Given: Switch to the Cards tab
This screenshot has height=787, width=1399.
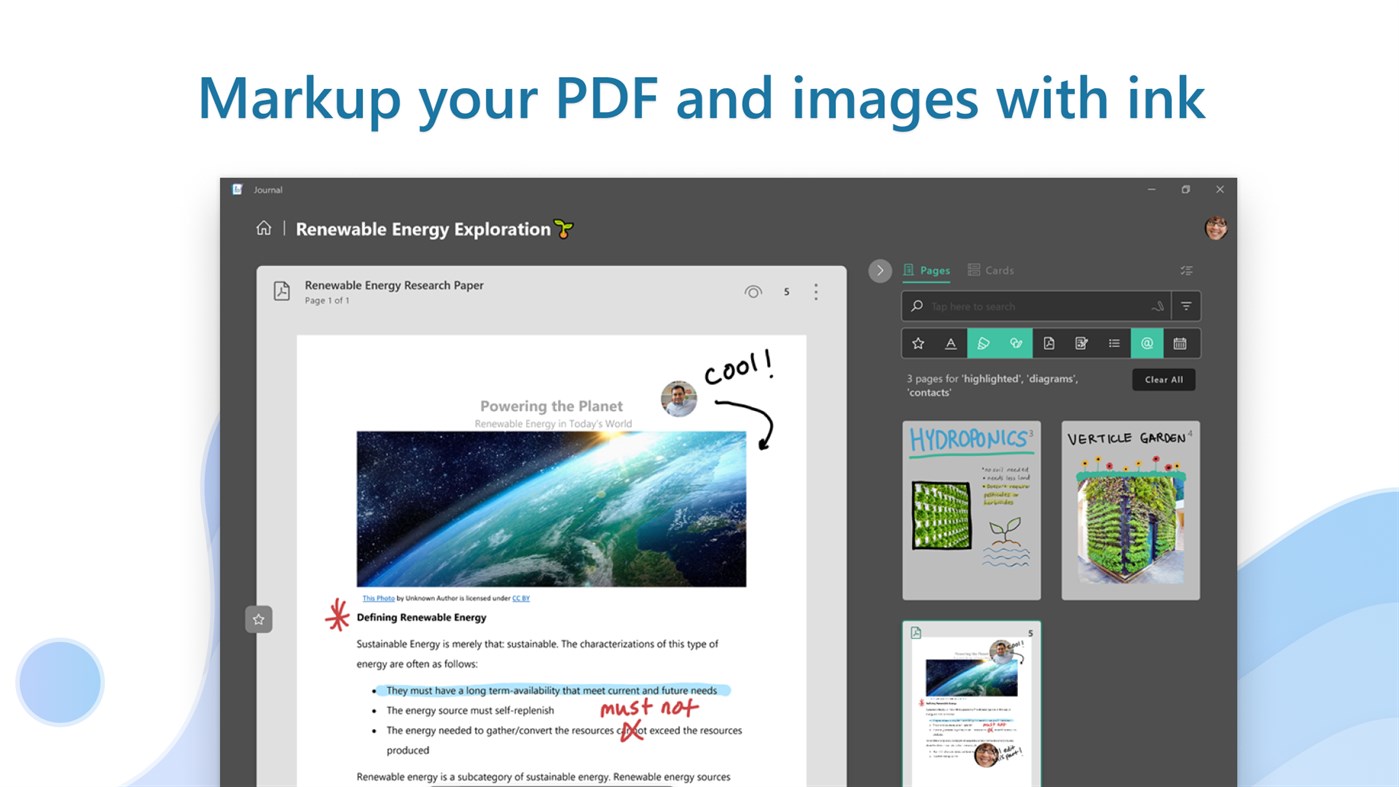Looking at the screenshot, I should [990, 270].
